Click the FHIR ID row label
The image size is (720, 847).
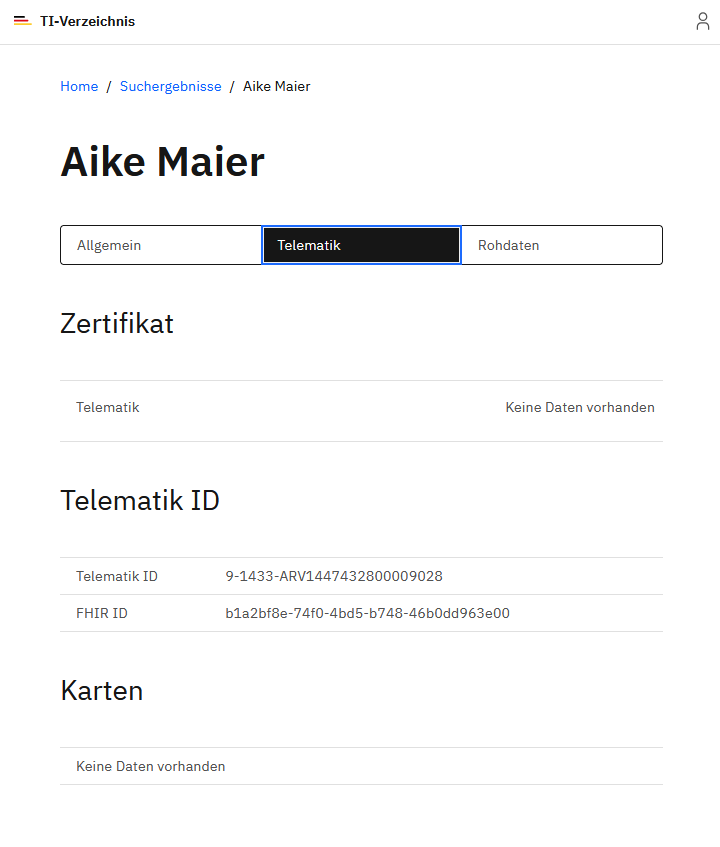click(102, 613)
